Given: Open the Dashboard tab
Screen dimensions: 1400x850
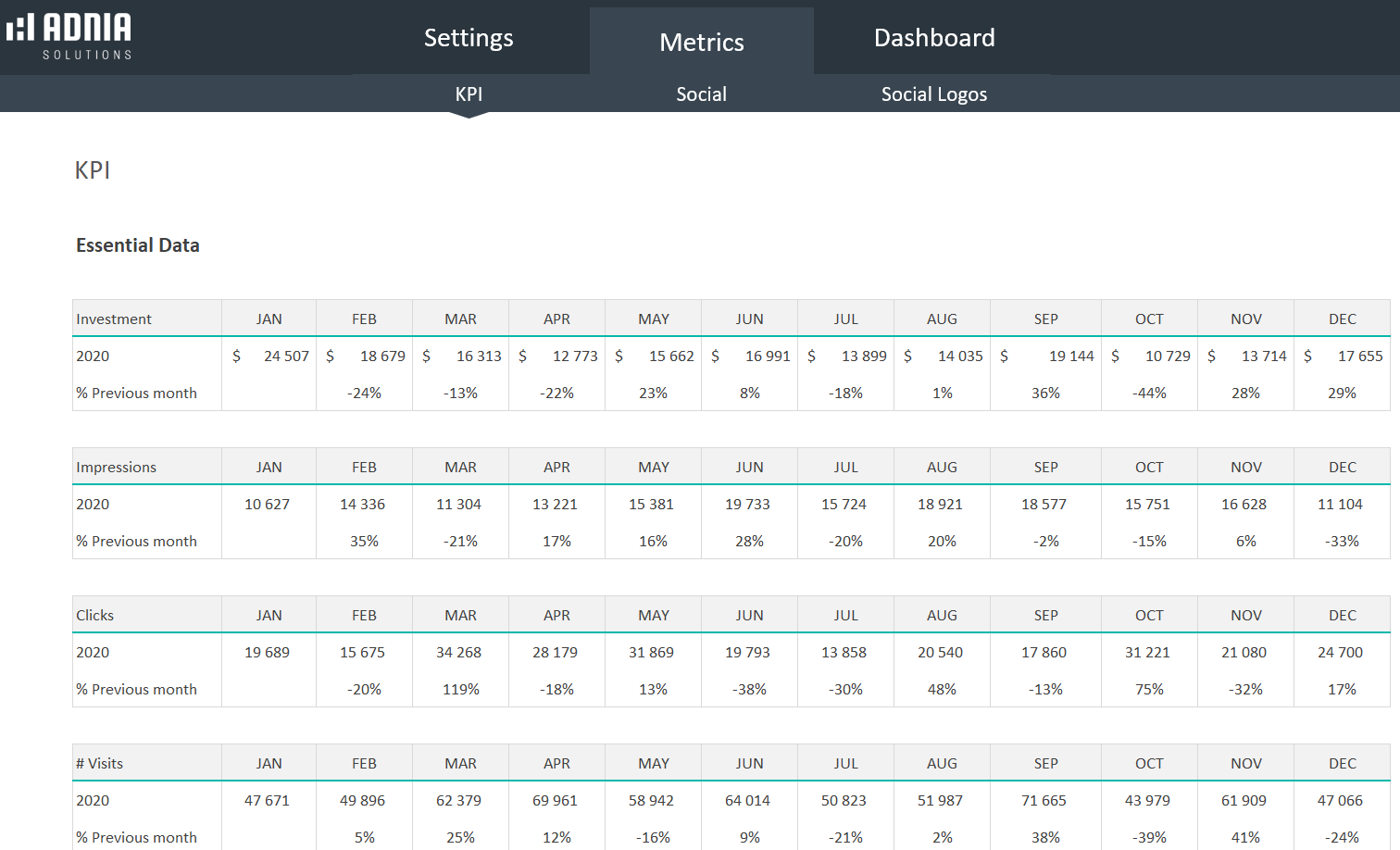Looking at the screenshot, I should pos(933,38).
